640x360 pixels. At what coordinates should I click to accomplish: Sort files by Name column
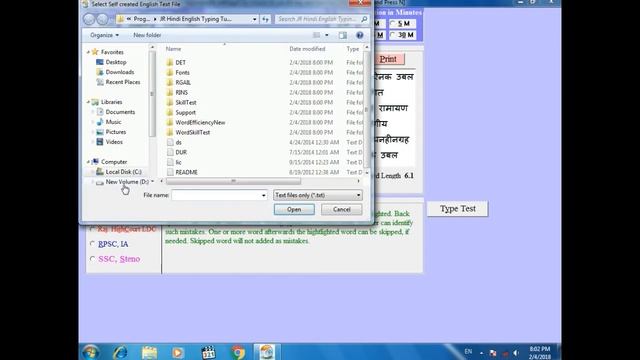(173, 49)
